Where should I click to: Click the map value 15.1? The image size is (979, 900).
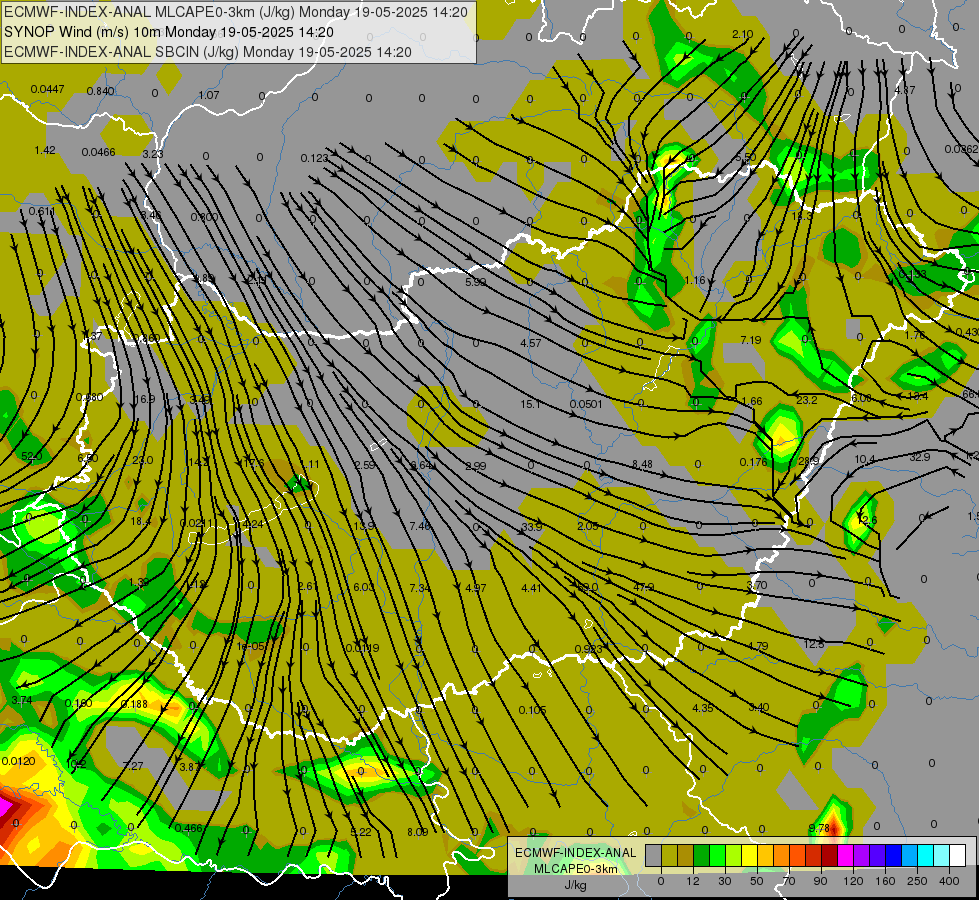pos(530,404)
